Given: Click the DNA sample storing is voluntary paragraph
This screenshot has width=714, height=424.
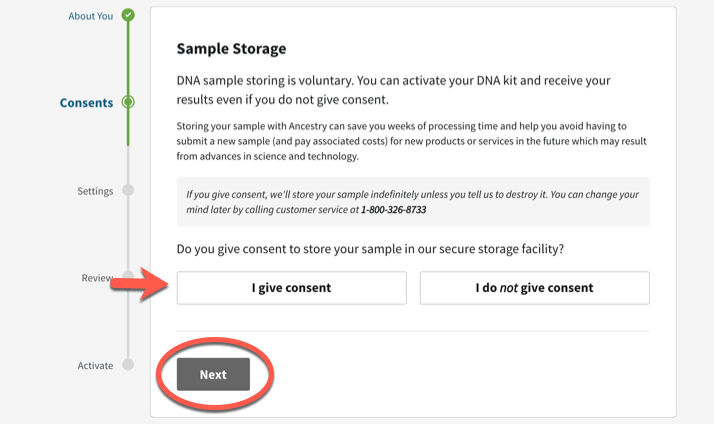Looking at the screenshot, I should [x=393, y=90].
